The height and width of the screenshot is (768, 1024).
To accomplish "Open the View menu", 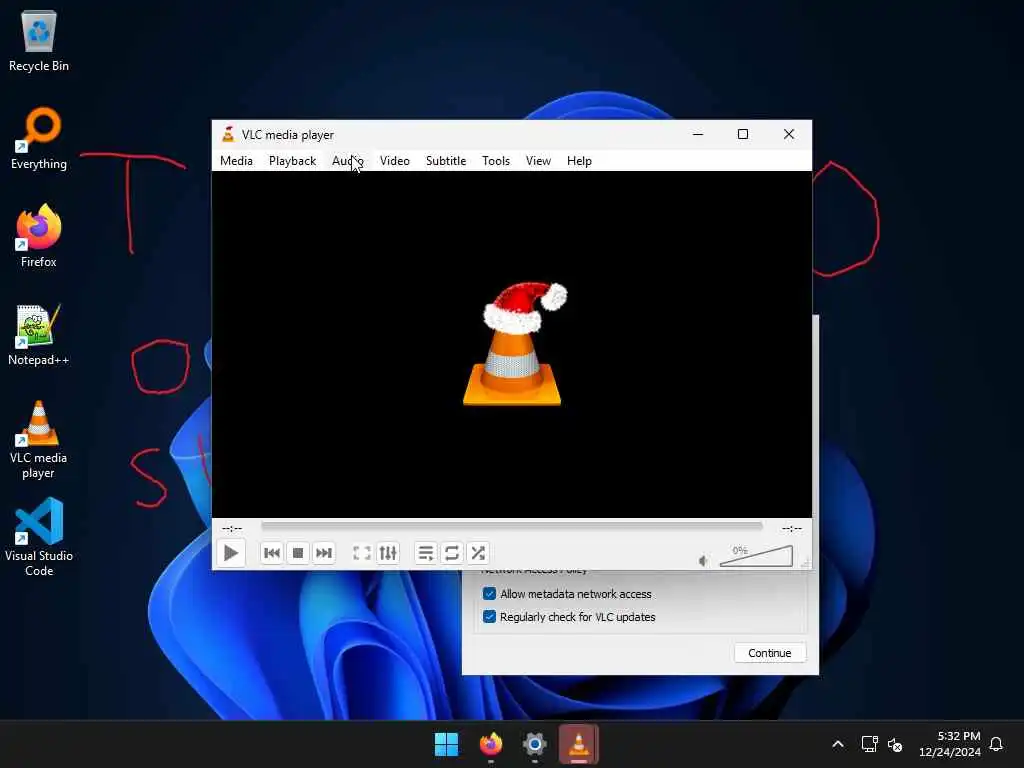I will 538,161.
